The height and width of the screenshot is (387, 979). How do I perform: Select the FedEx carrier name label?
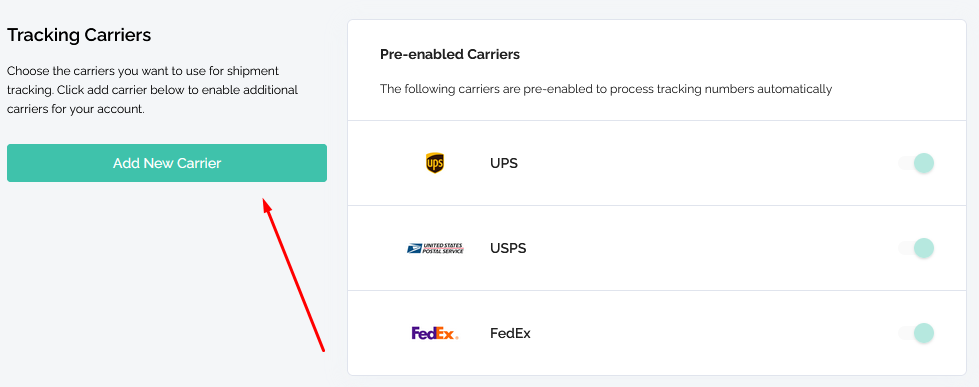tap(510, 333)
